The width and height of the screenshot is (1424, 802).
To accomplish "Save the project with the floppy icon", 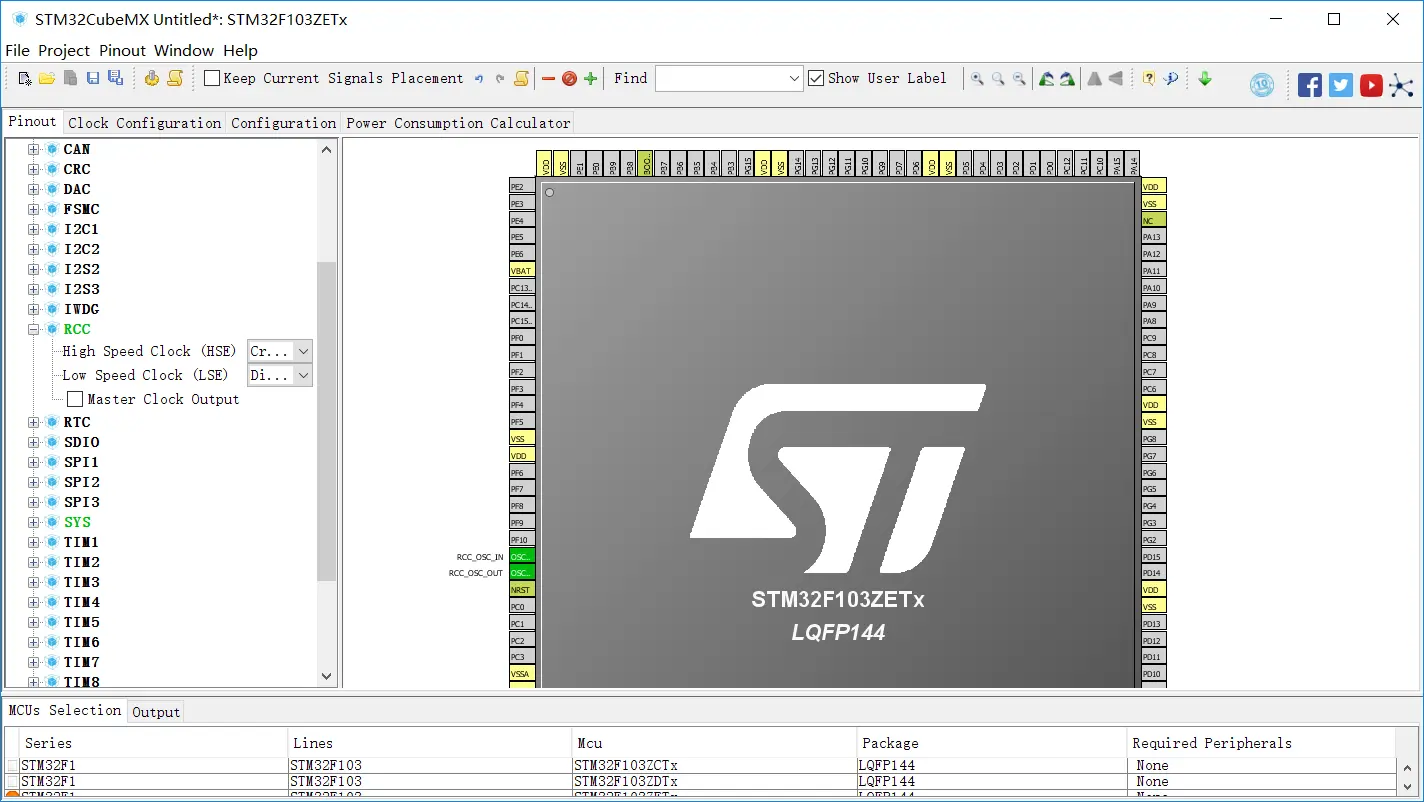I will pos(93,78).
